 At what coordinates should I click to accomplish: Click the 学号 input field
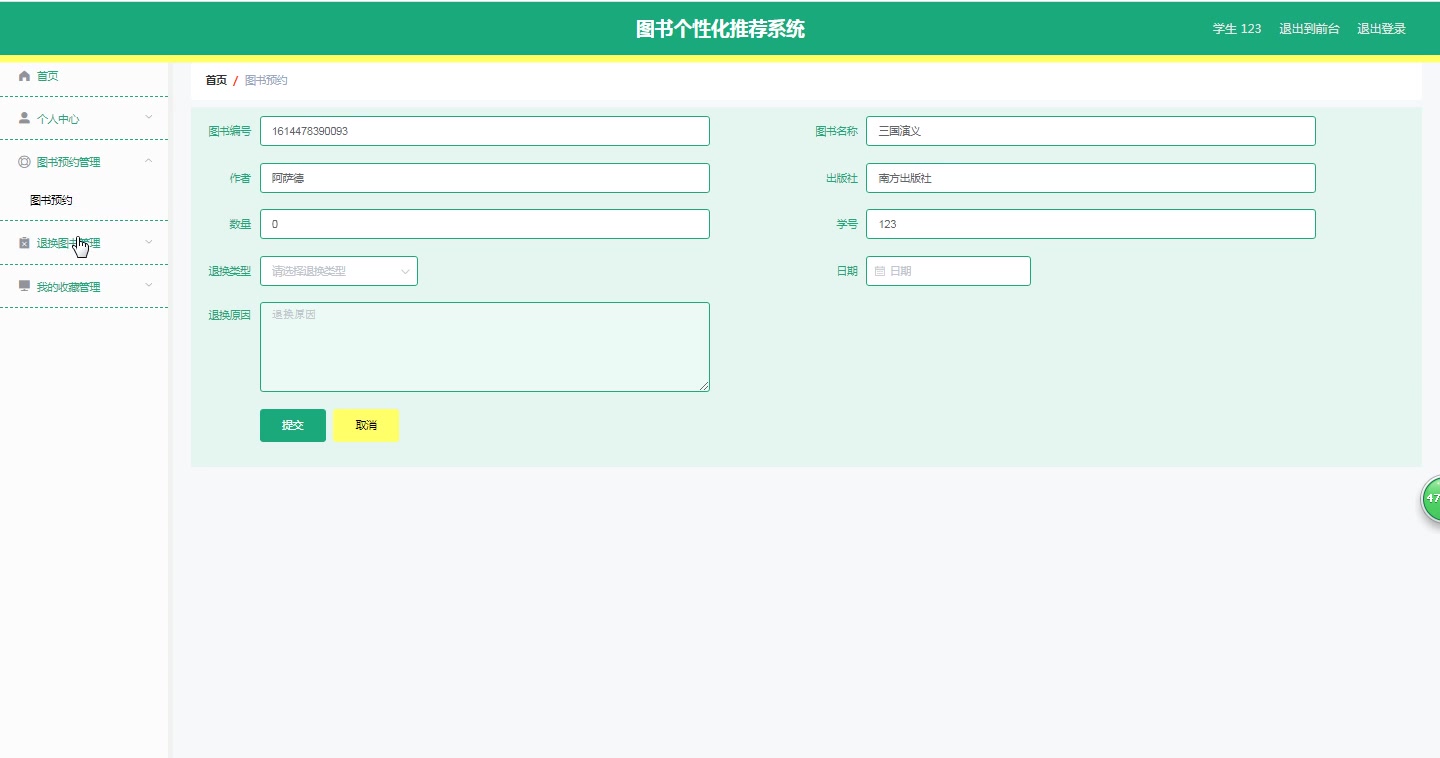point(1091,224)
